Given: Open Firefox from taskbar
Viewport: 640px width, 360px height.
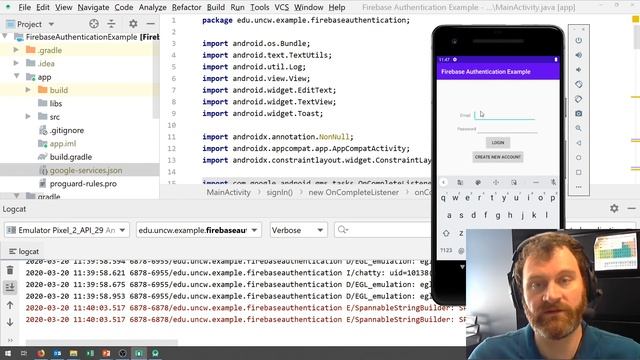Looking at the screenshot, I should (41, 353).
